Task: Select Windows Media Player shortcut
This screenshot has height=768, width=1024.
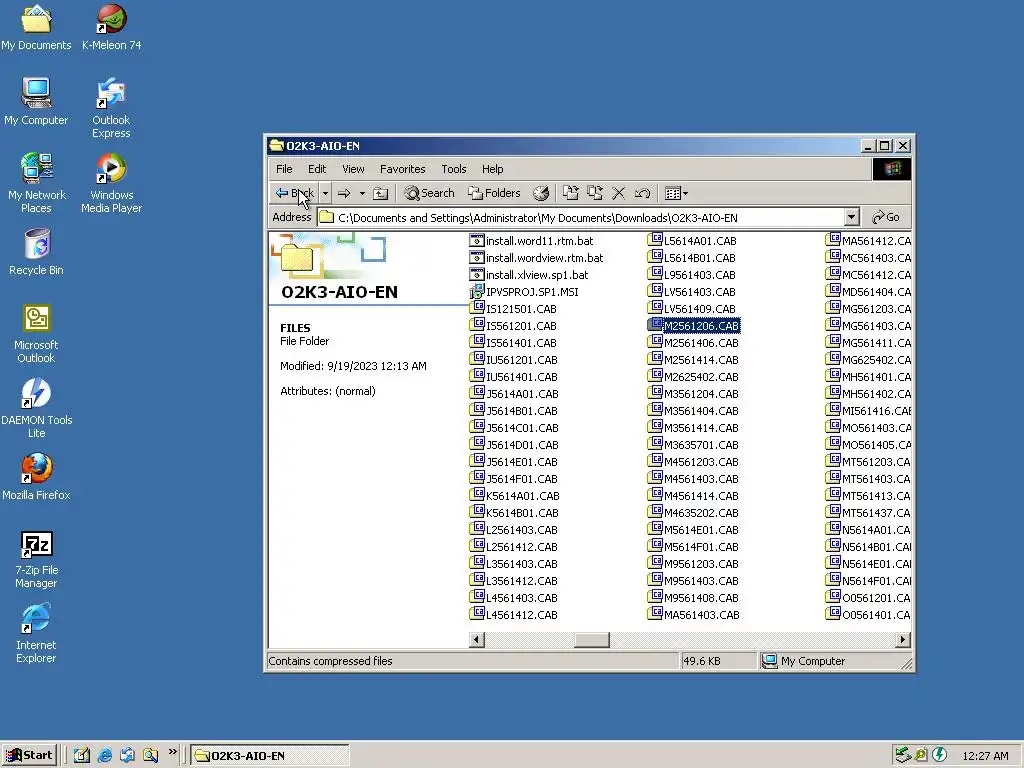Action: click(111, 184)
